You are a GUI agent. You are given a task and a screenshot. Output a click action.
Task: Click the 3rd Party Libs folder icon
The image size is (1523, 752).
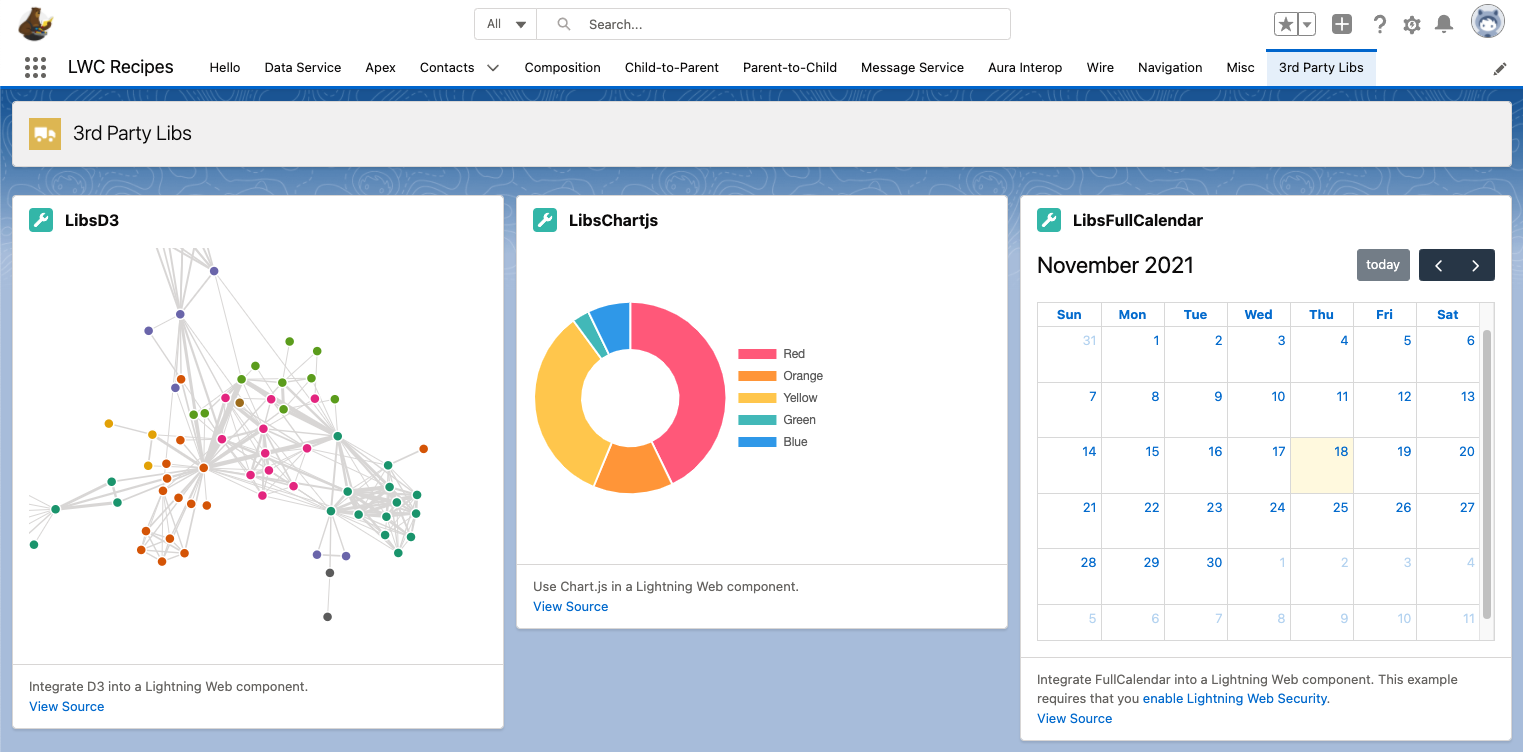click(x=44, y=132)
